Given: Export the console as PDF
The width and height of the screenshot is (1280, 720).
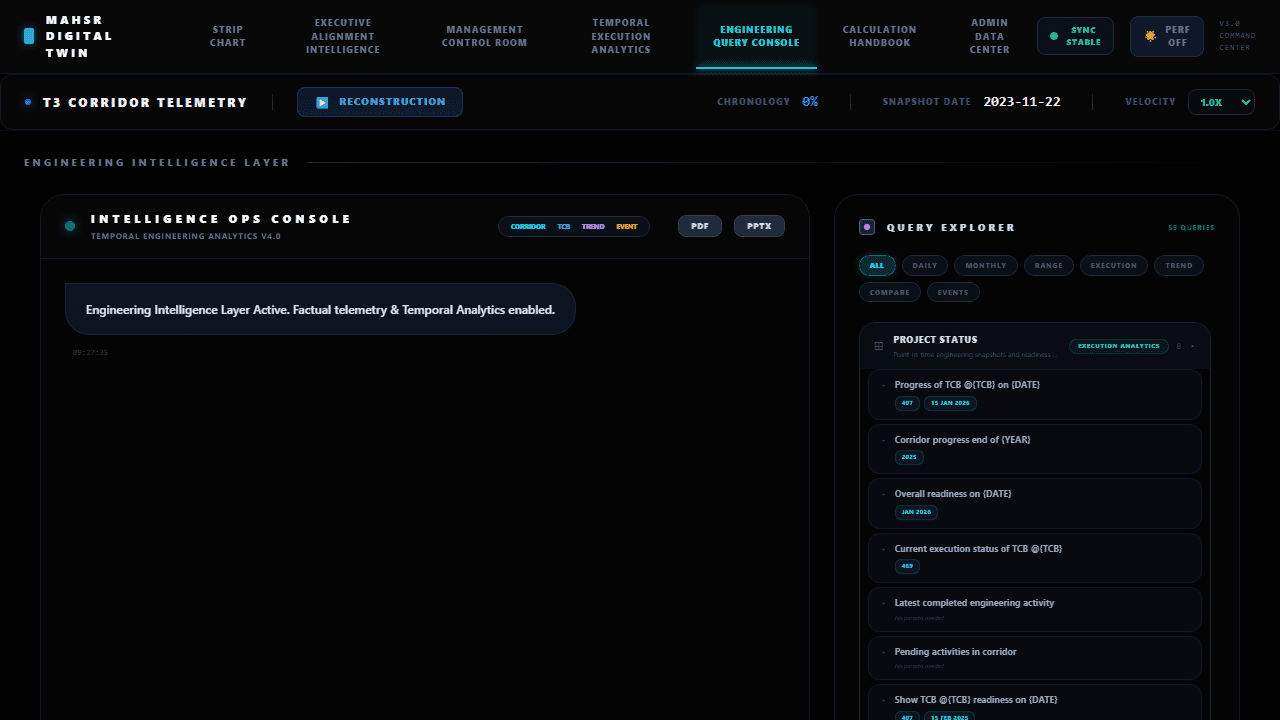Looking at the screenshot, I should pyautogui.click(x=700, y=226).
